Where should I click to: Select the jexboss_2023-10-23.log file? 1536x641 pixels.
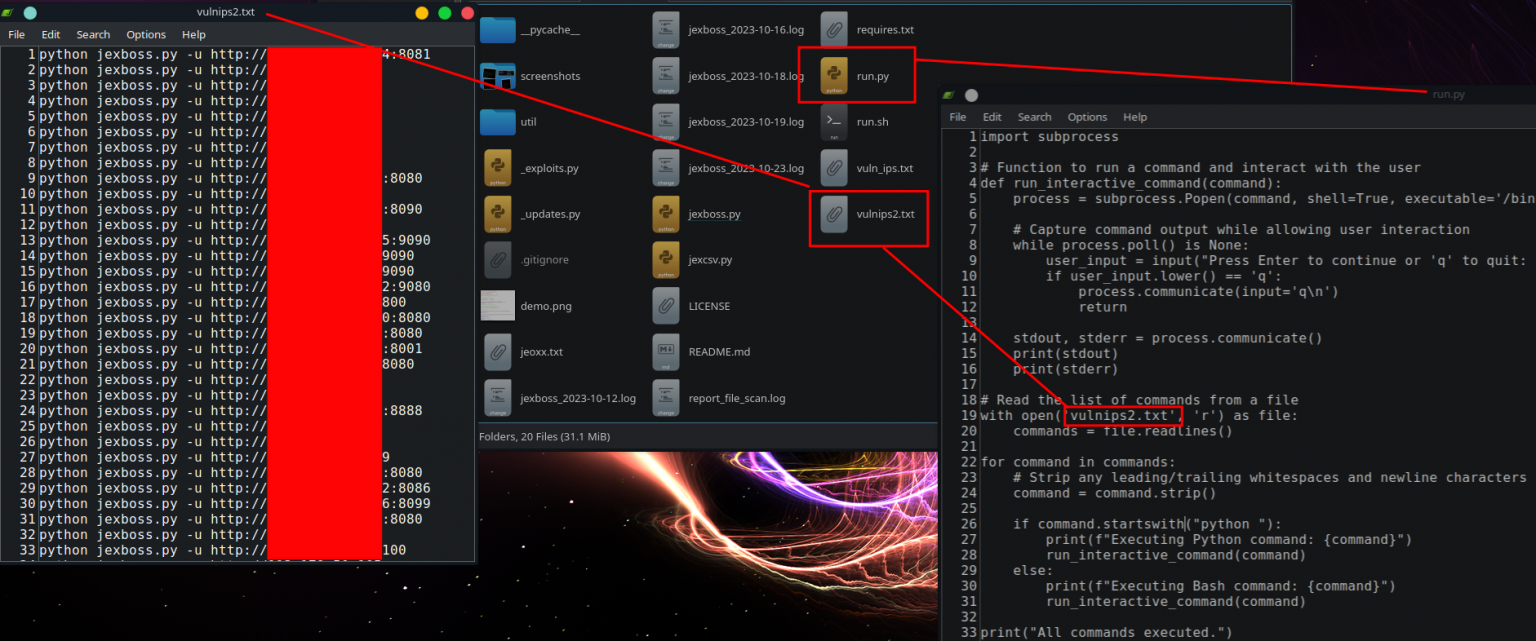[665, 167]
